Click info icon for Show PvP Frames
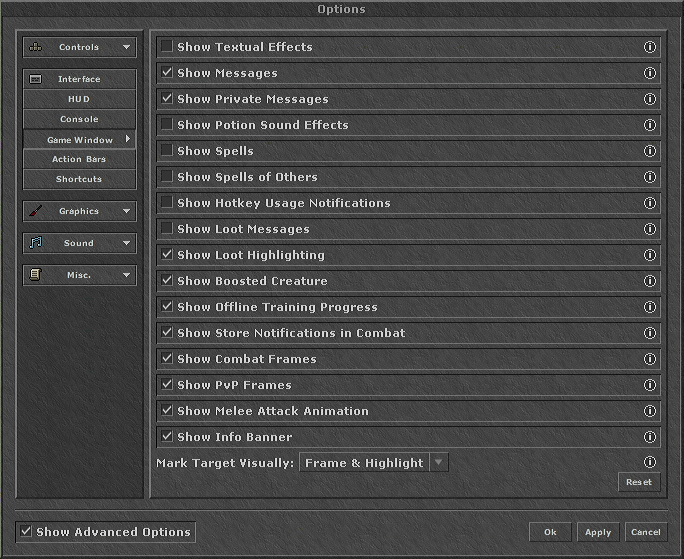Image resolution: width=684 pixels, height=559 pixels. 650,385
